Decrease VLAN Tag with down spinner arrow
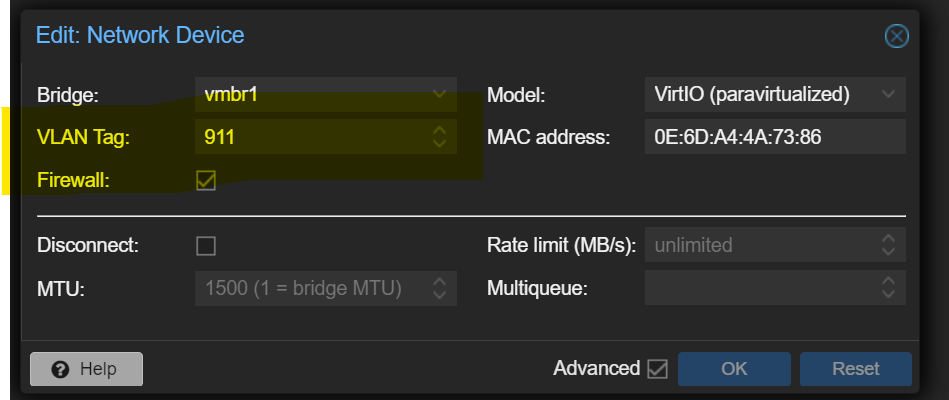The height and width of the screenshot is (400, 949). tap(439, 143)
